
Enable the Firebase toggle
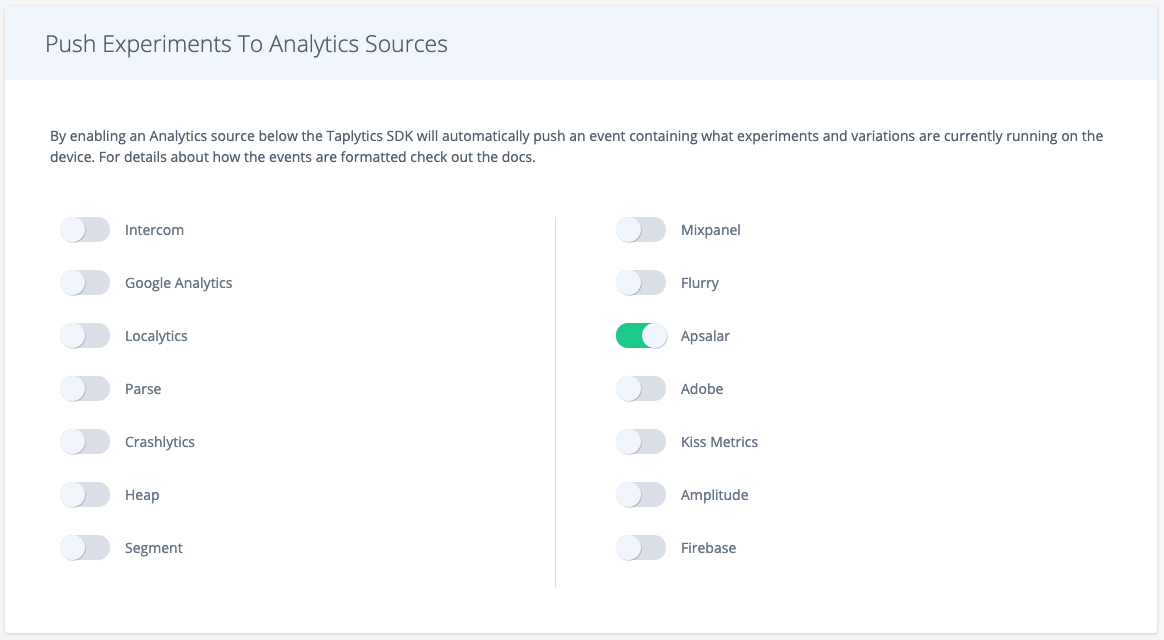[x=641, y=548]
